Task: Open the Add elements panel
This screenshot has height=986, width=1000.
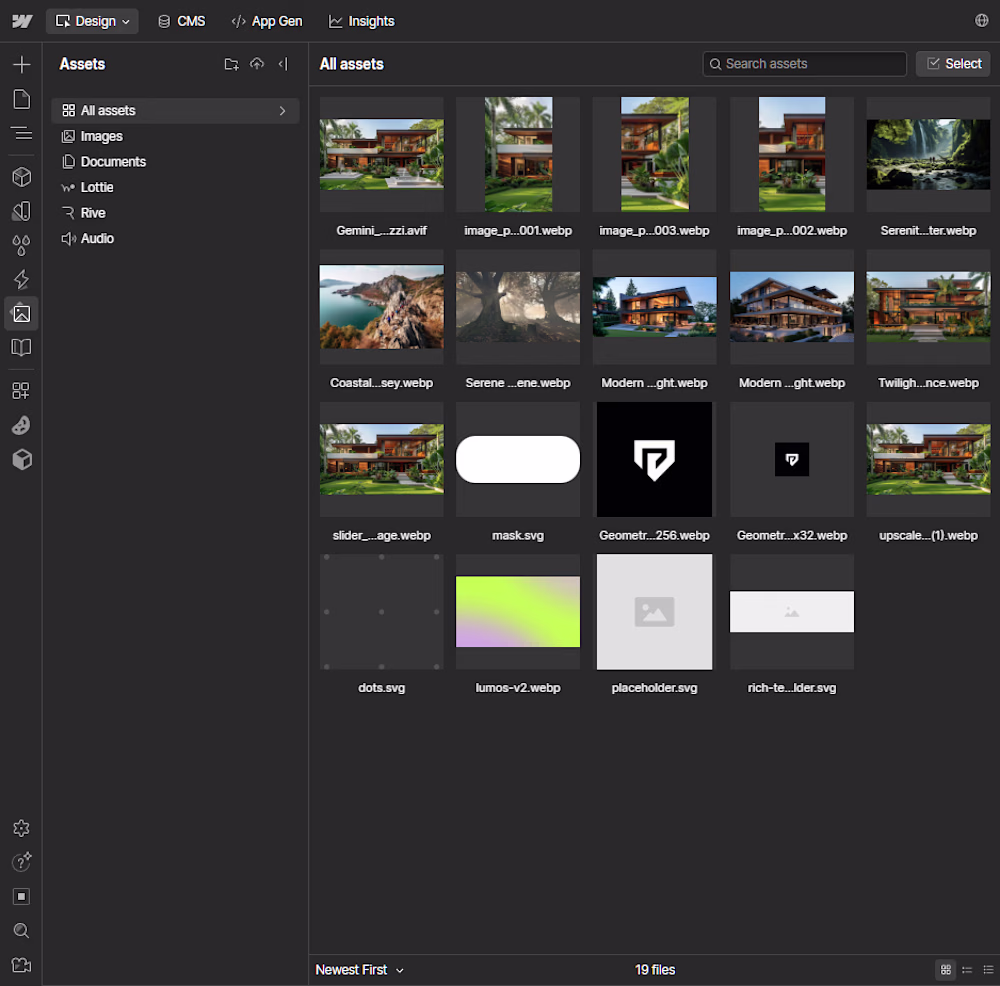Action: 22,64
